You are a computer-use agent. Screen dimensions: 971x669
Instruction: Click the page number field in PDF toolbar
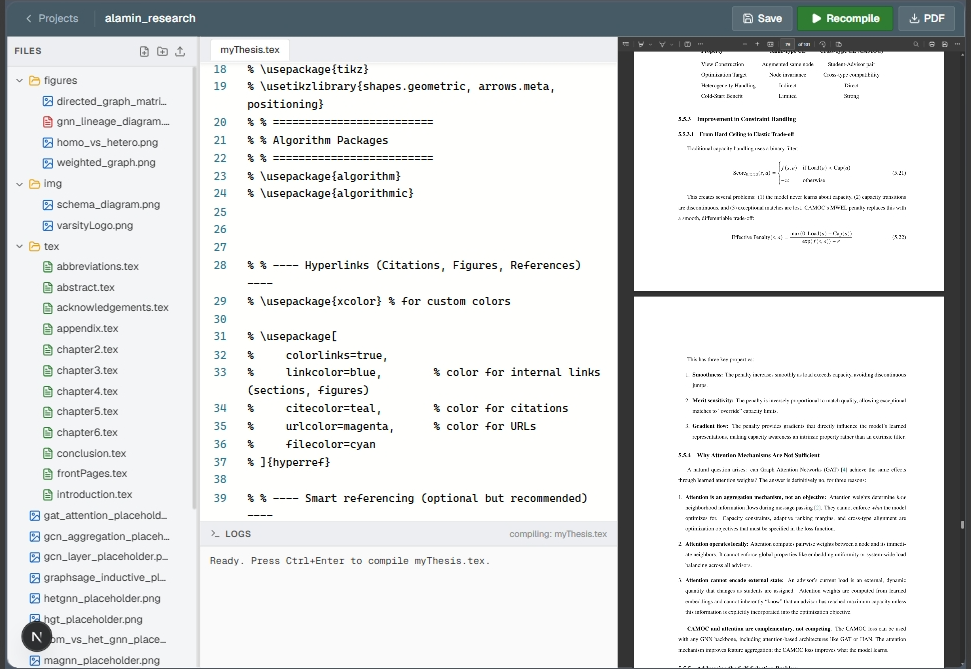click(x=788, y=44)
